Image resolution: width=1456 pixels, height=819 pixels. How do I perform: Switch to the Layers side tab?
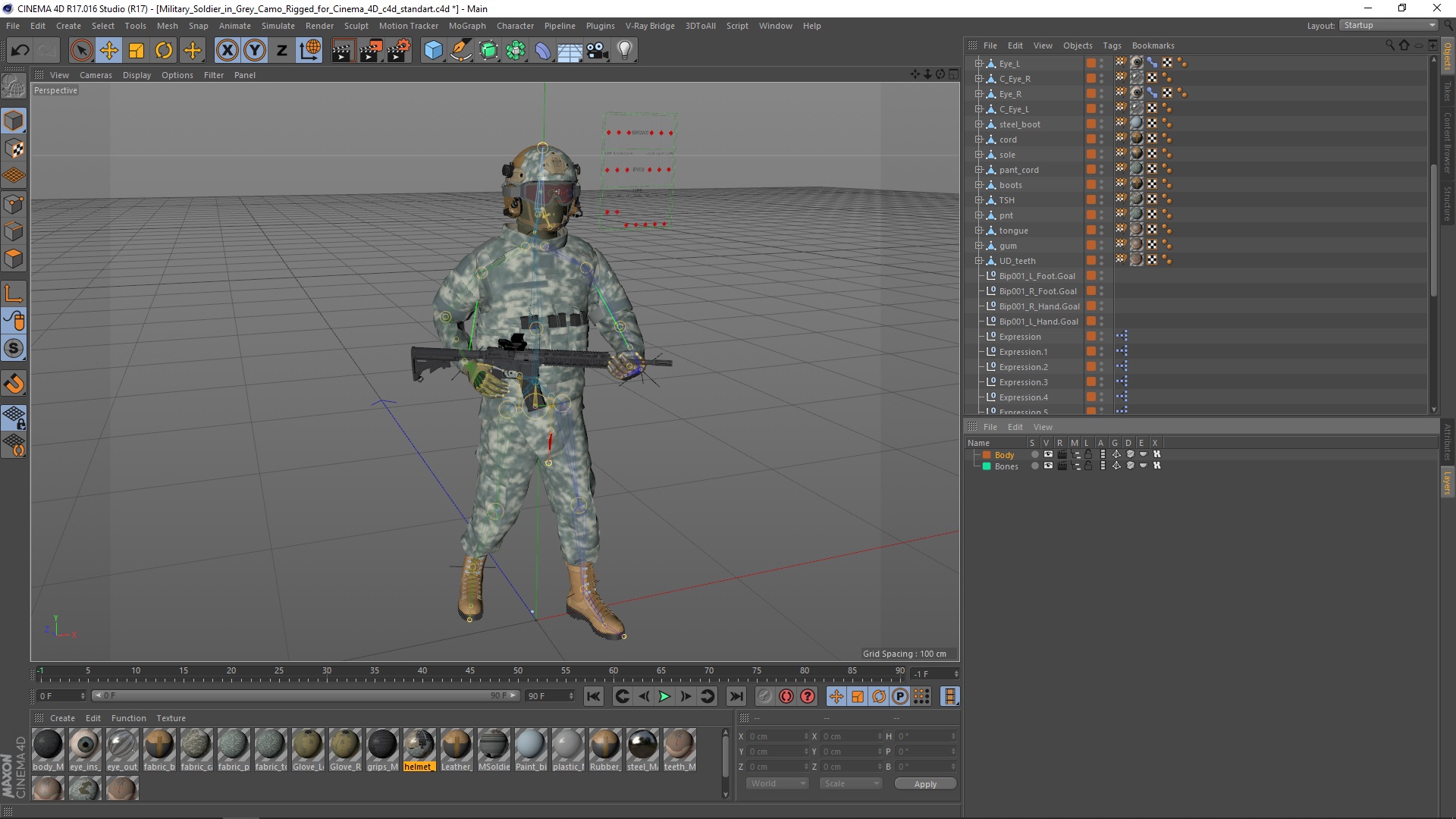[1447, 483]
